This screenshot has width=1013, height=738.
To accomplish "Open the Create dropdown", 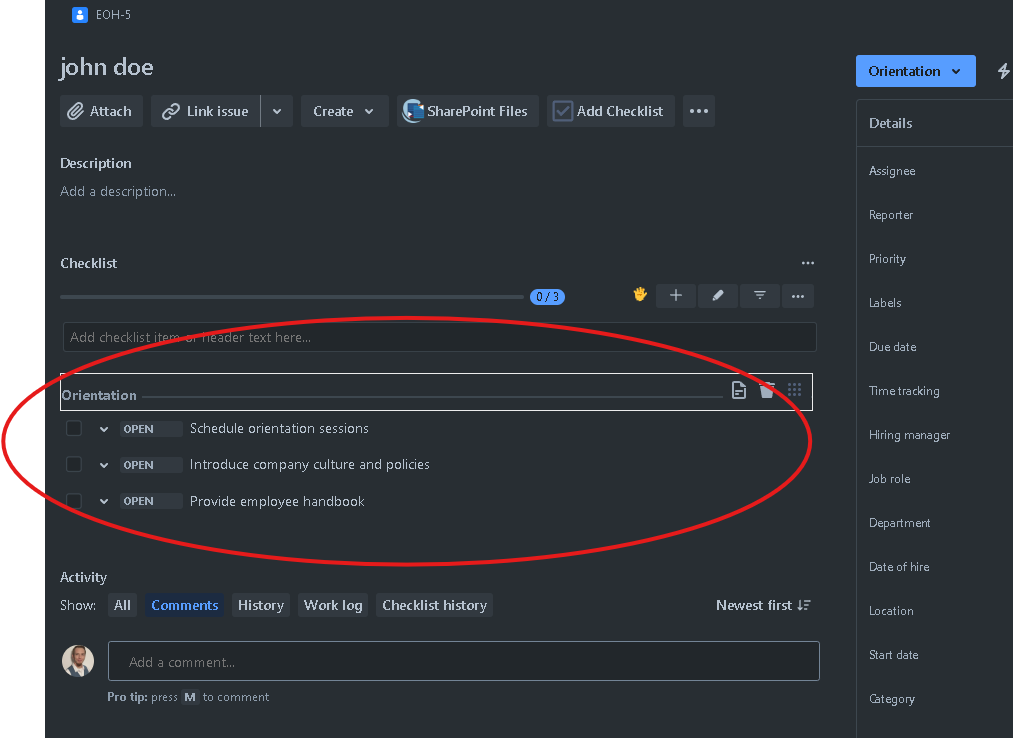I will [344, 111].
